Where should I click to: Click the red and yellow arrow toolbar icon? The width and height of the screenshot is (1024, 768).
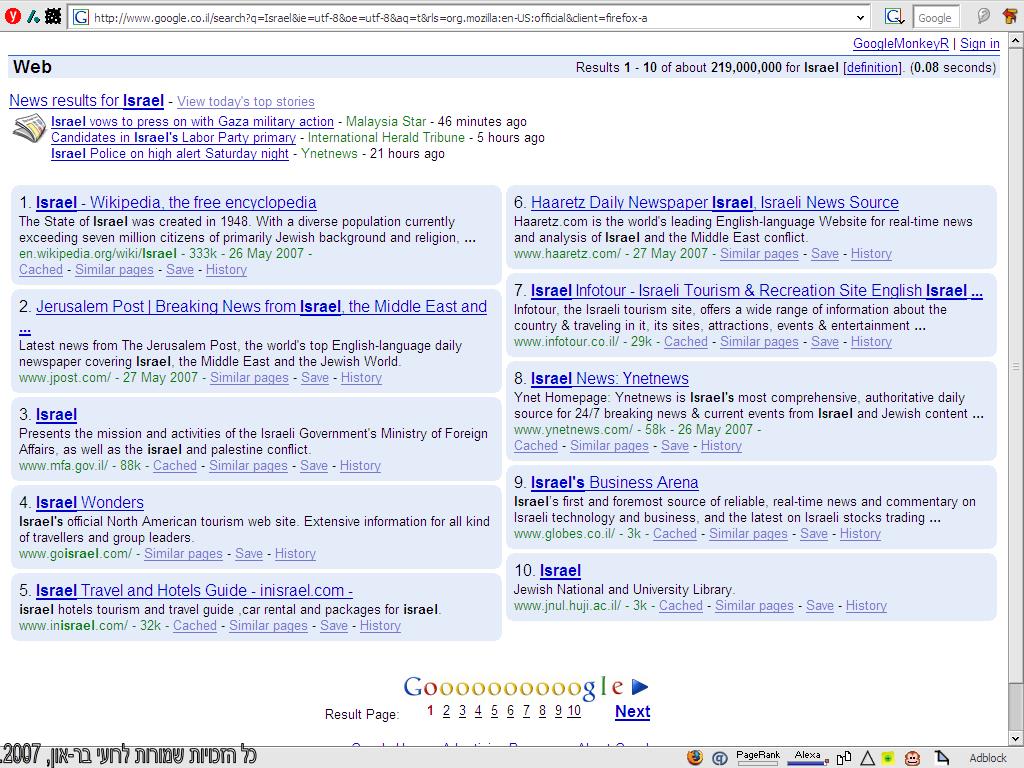click(x=1010, y=16)
